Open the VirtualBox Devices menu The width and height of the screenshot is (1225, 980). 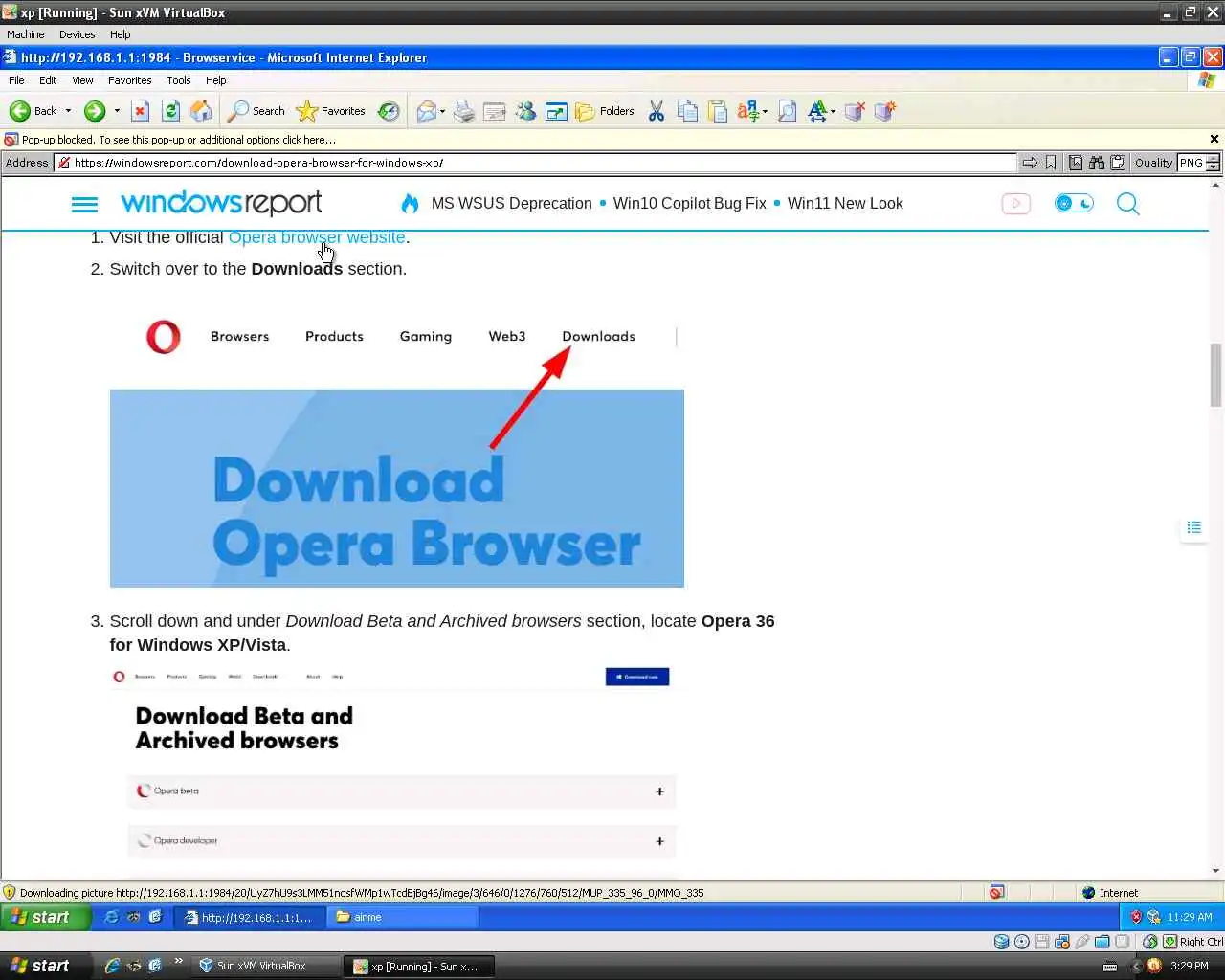tap(77, 34)
